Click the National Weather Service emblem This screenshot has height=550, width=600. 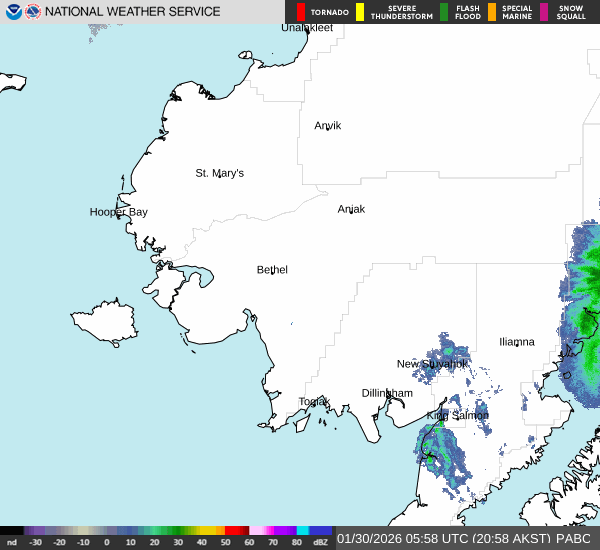(x=33, y=12)
